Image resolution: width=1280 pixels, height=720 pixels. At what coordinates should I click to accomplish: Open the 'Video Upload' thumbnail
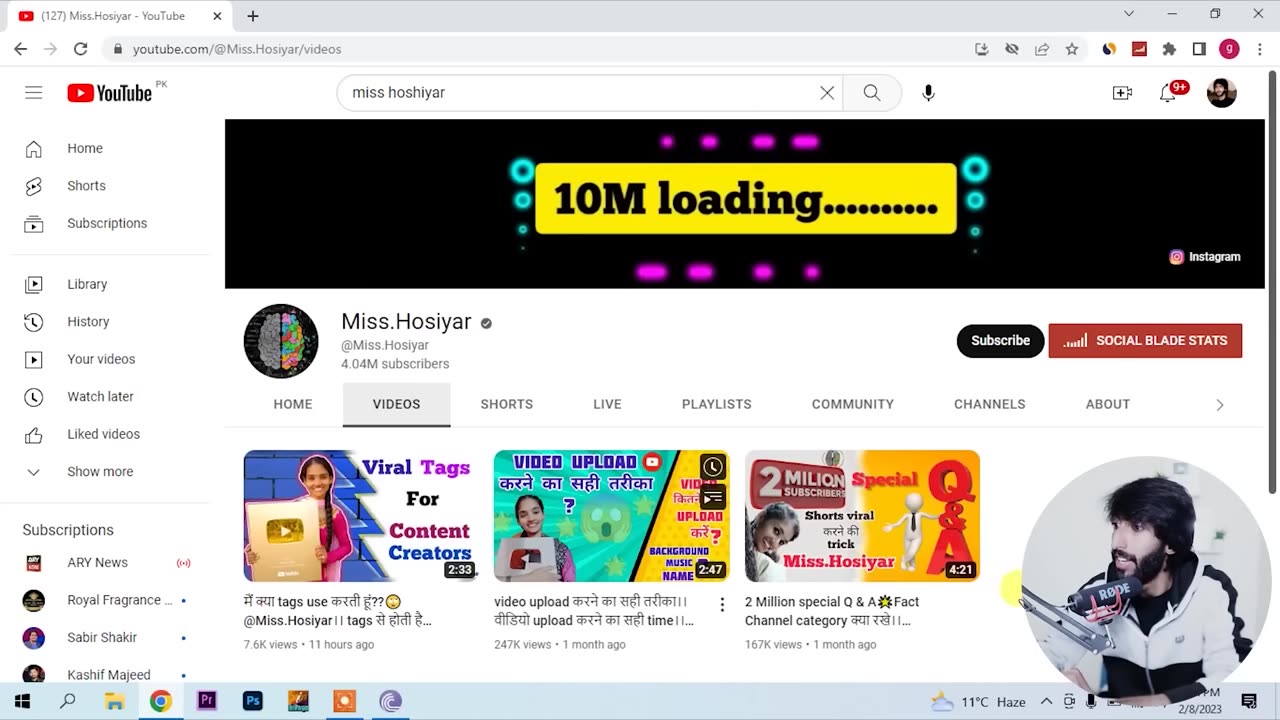tap(612, 516)
